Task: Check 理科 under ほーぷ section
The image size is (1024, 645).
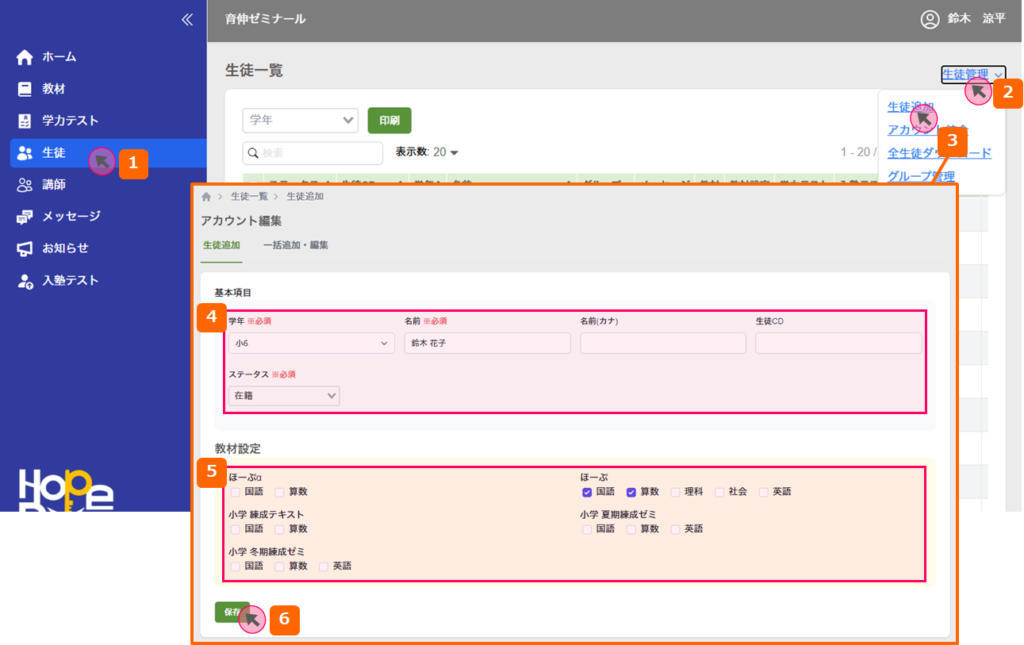Action: click(x=676, y=492)
